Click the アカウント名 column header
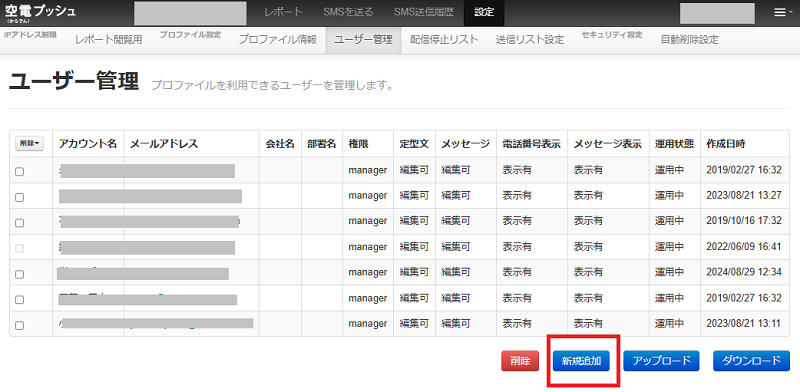The width and height of the screenshot is (800, 392). (88, 144)
